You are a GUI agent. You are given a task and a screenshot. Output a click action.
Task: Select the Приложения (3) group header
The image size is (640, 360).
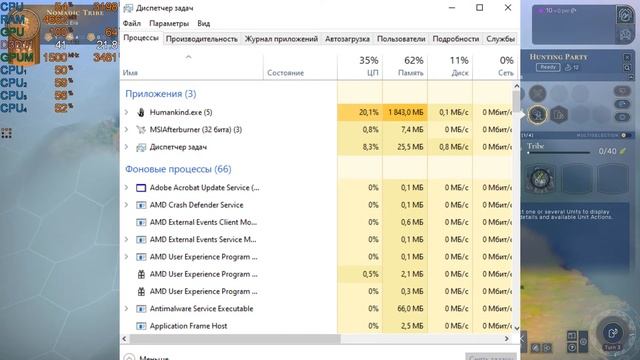[x=161, y=94]
